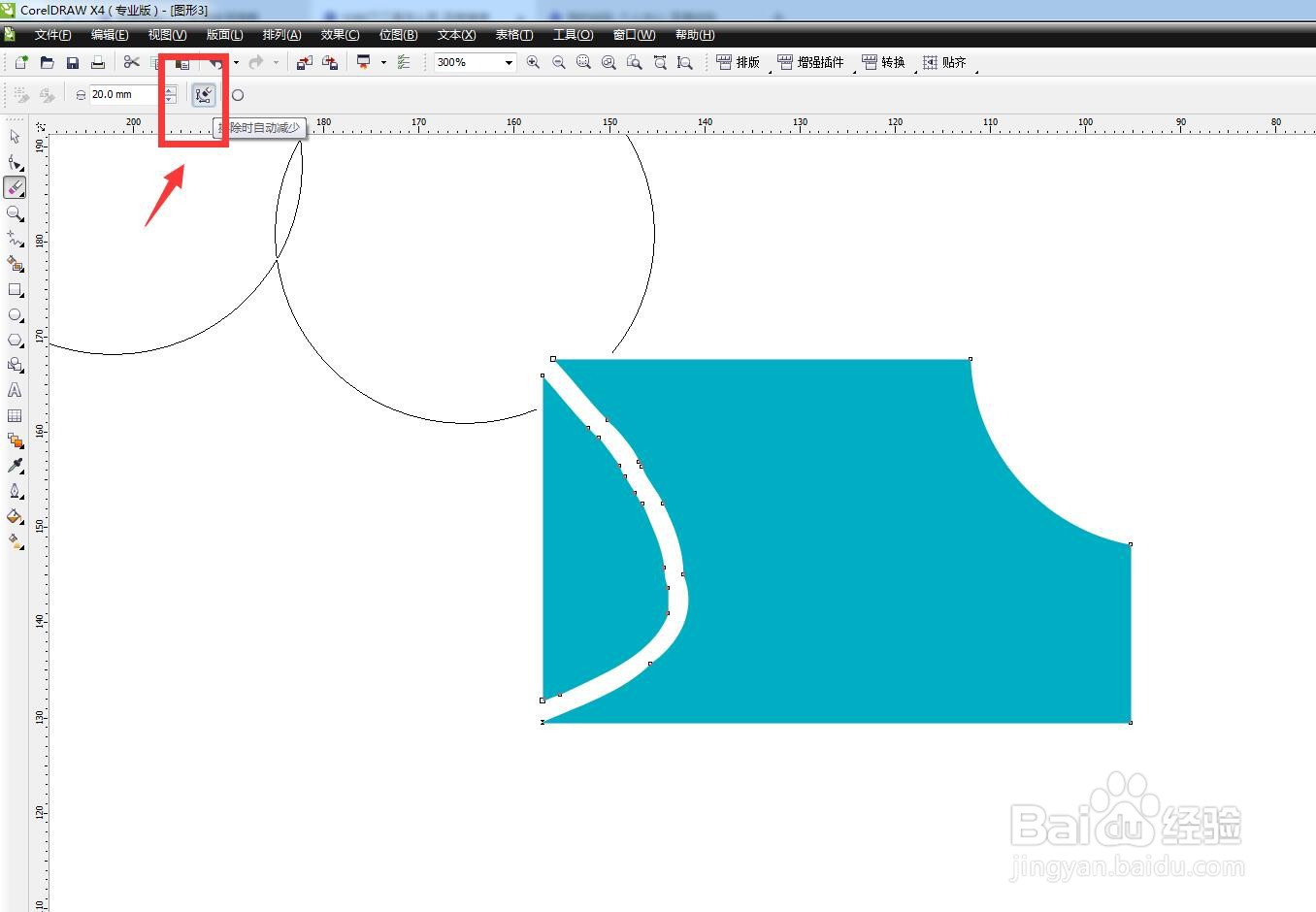The image size is (1316, 912).
Task: Click the Zoom out magnifier
Action: (558, 62)
